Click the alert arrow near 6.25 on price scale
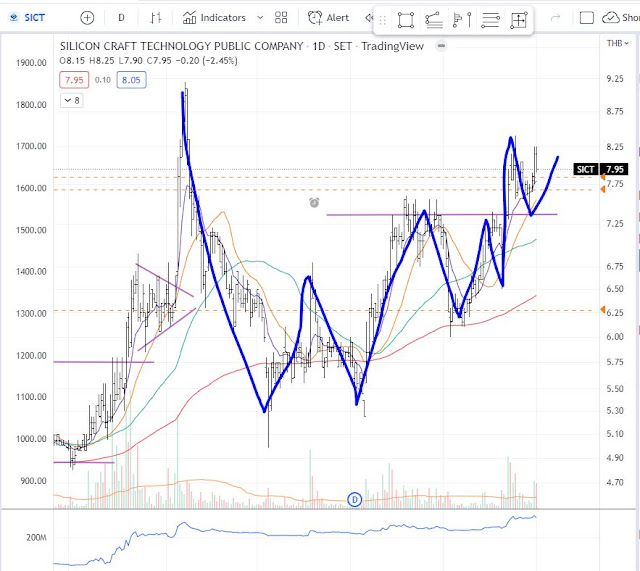Viewport: 640px width, 571px height. (603, 310)
